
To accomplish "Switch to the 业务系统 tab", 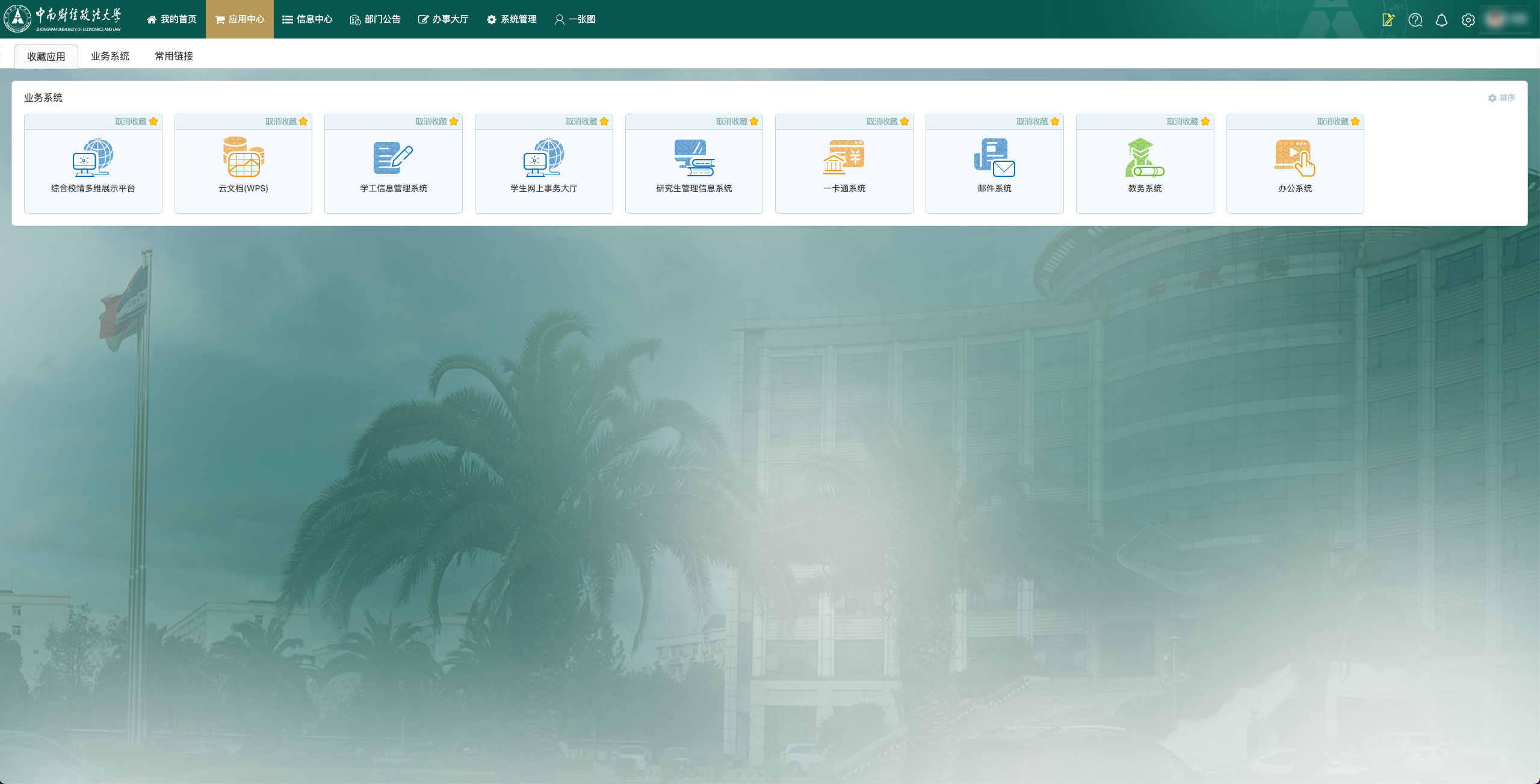I will [110, 56].
